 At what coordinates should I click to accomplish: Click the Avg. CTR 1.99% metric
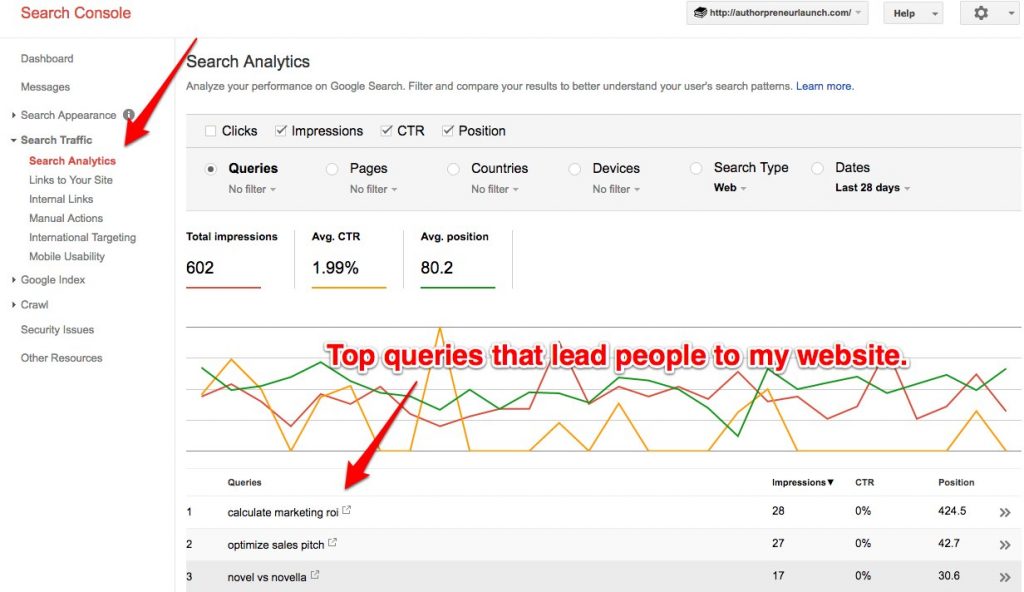coord(349,259)
